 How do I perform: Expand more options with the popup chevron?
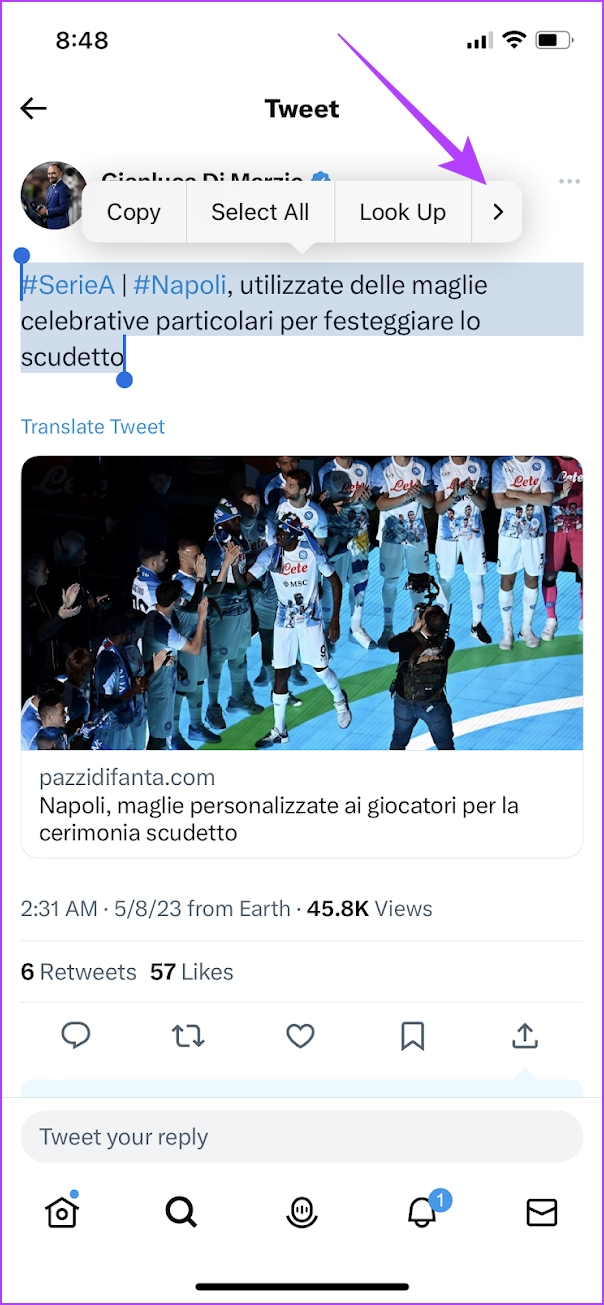[498, 212]
